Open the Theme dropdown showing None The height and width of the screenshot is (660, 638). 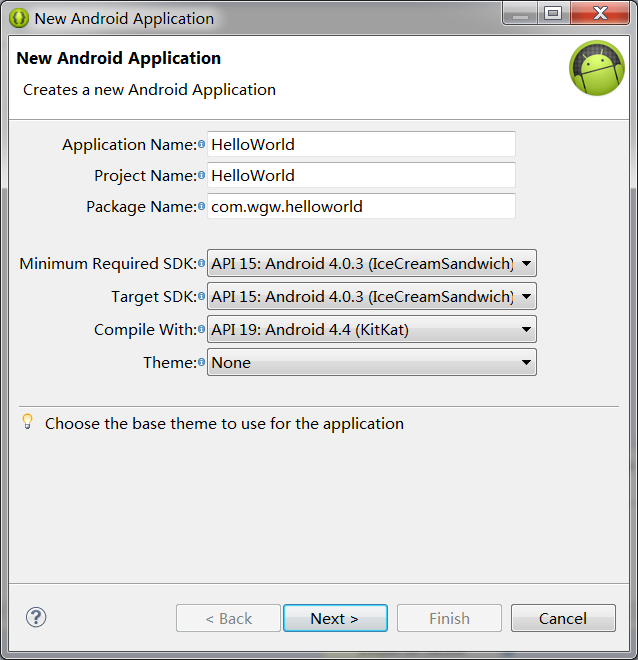(372, 362)
